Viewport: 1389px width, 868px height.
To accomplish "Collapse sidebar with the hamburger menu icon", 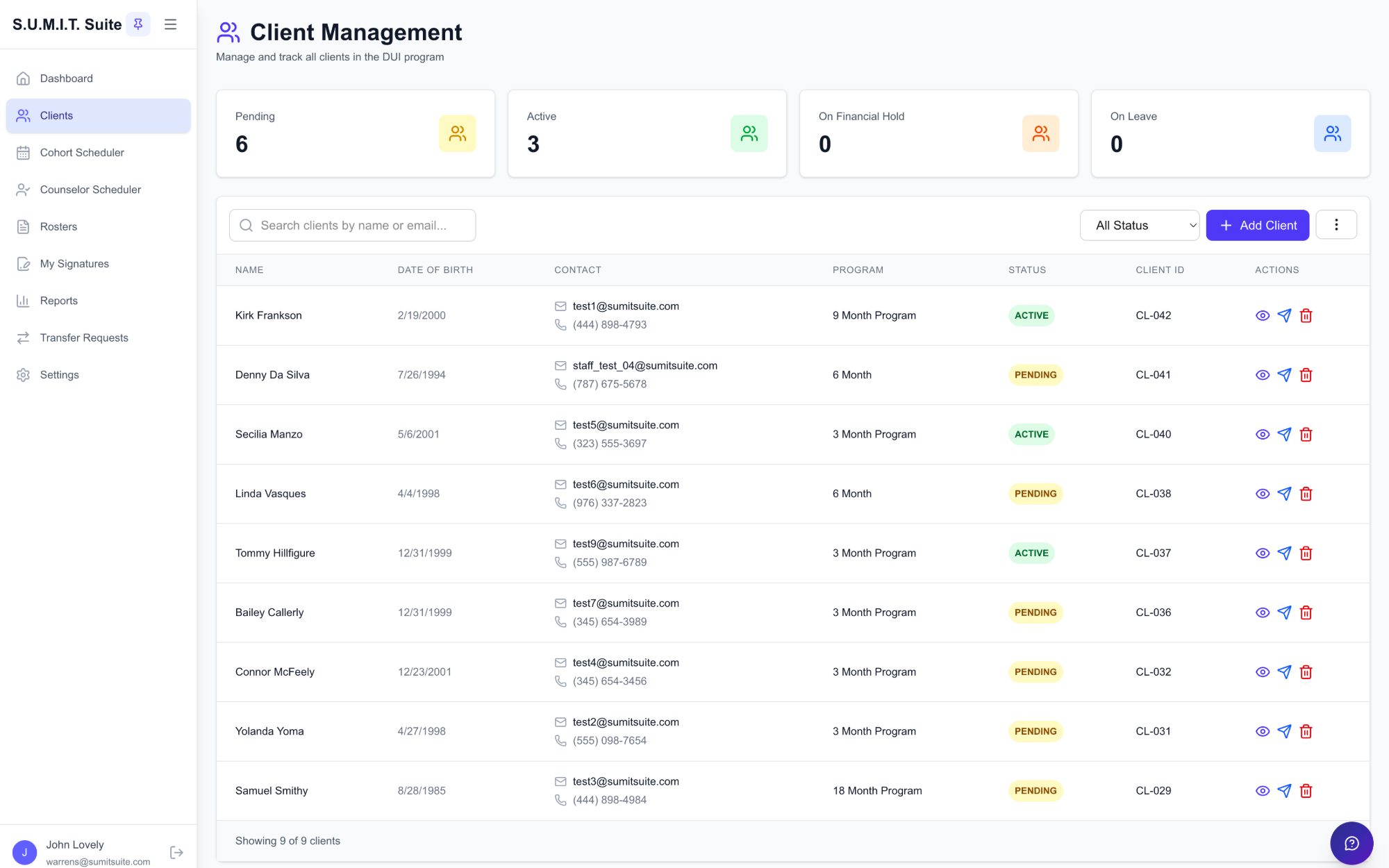I will click(170, 24).
